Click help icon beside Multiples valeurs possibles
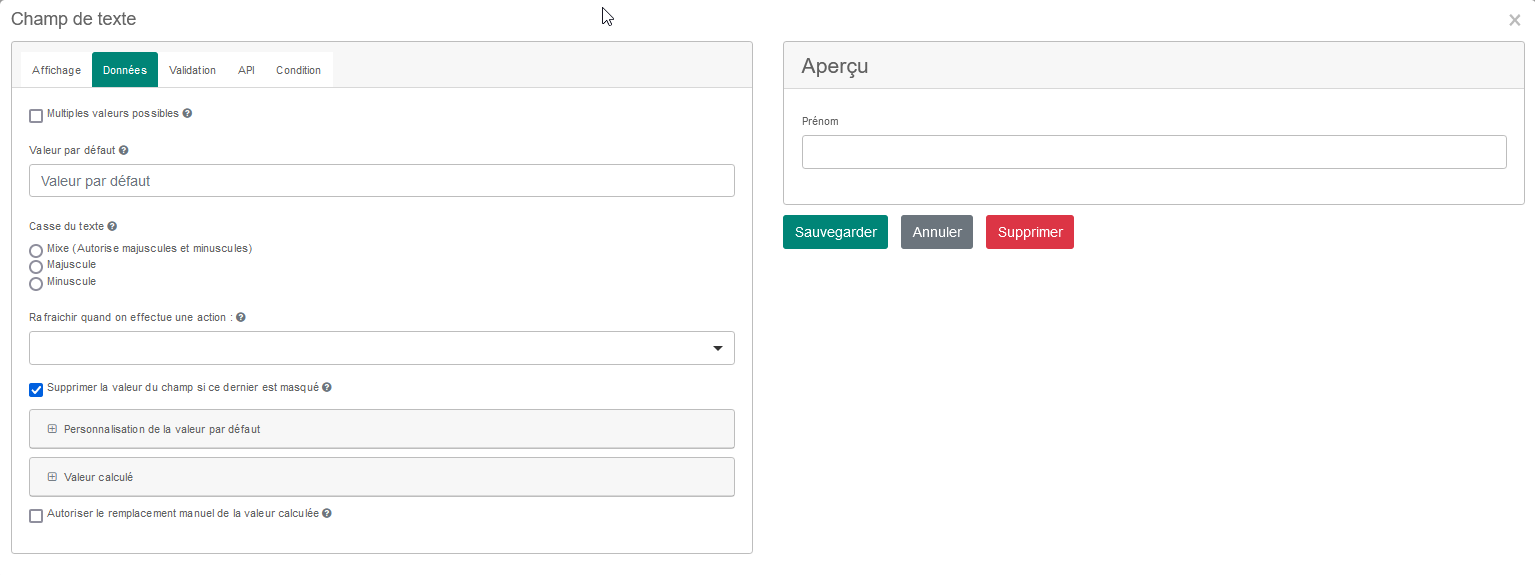This screenshot has width=1535, height=575. [187, 113]
